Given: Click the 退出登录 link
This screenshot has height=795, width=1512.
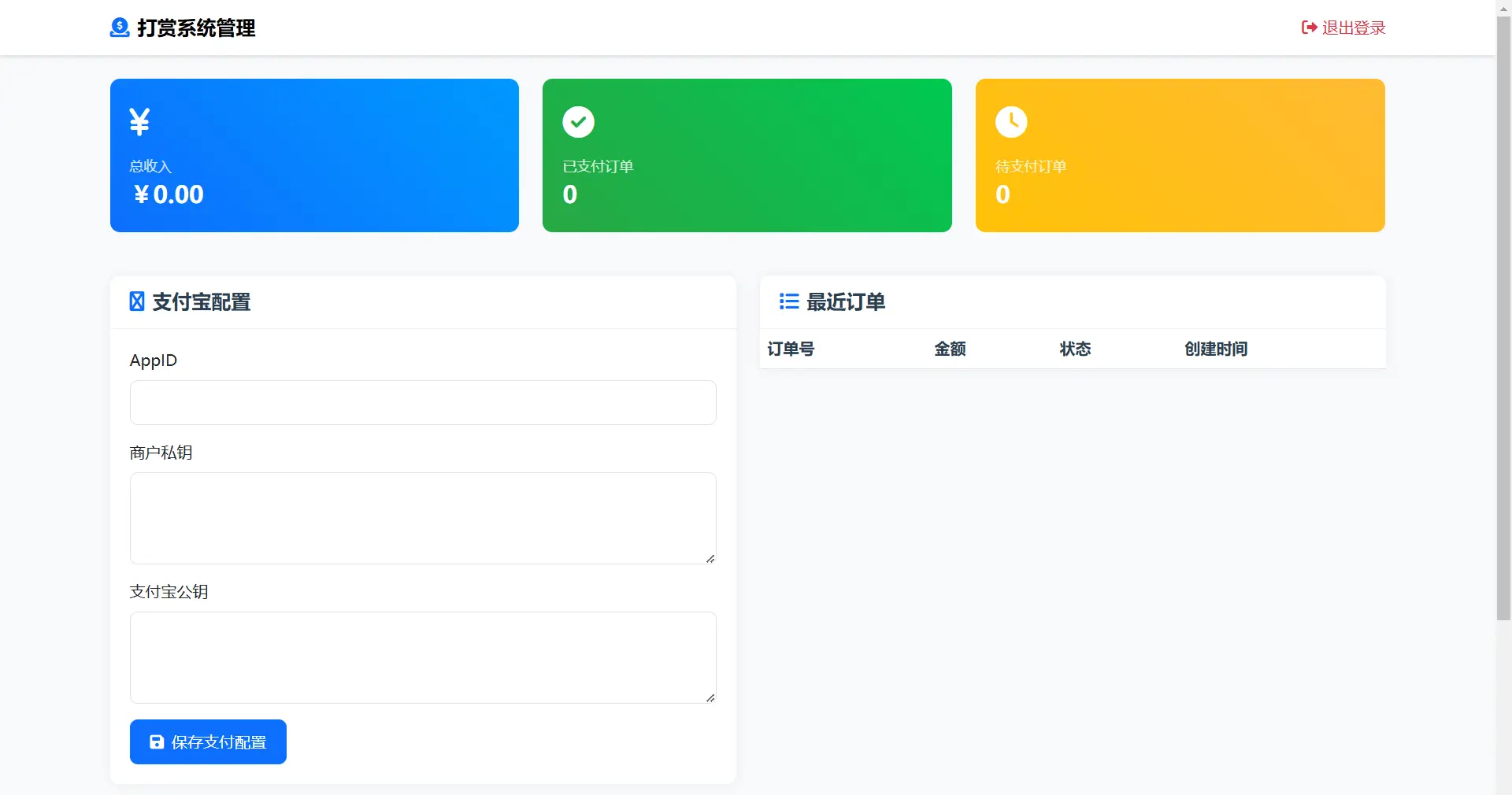Looking at the screenshot, I should [1352, 27].
